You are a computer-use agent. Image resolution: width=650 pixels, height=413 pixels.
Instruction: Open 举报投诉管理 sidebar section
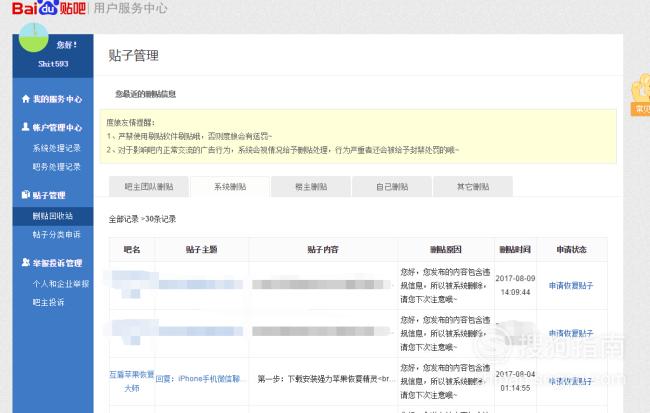[57, 263]
